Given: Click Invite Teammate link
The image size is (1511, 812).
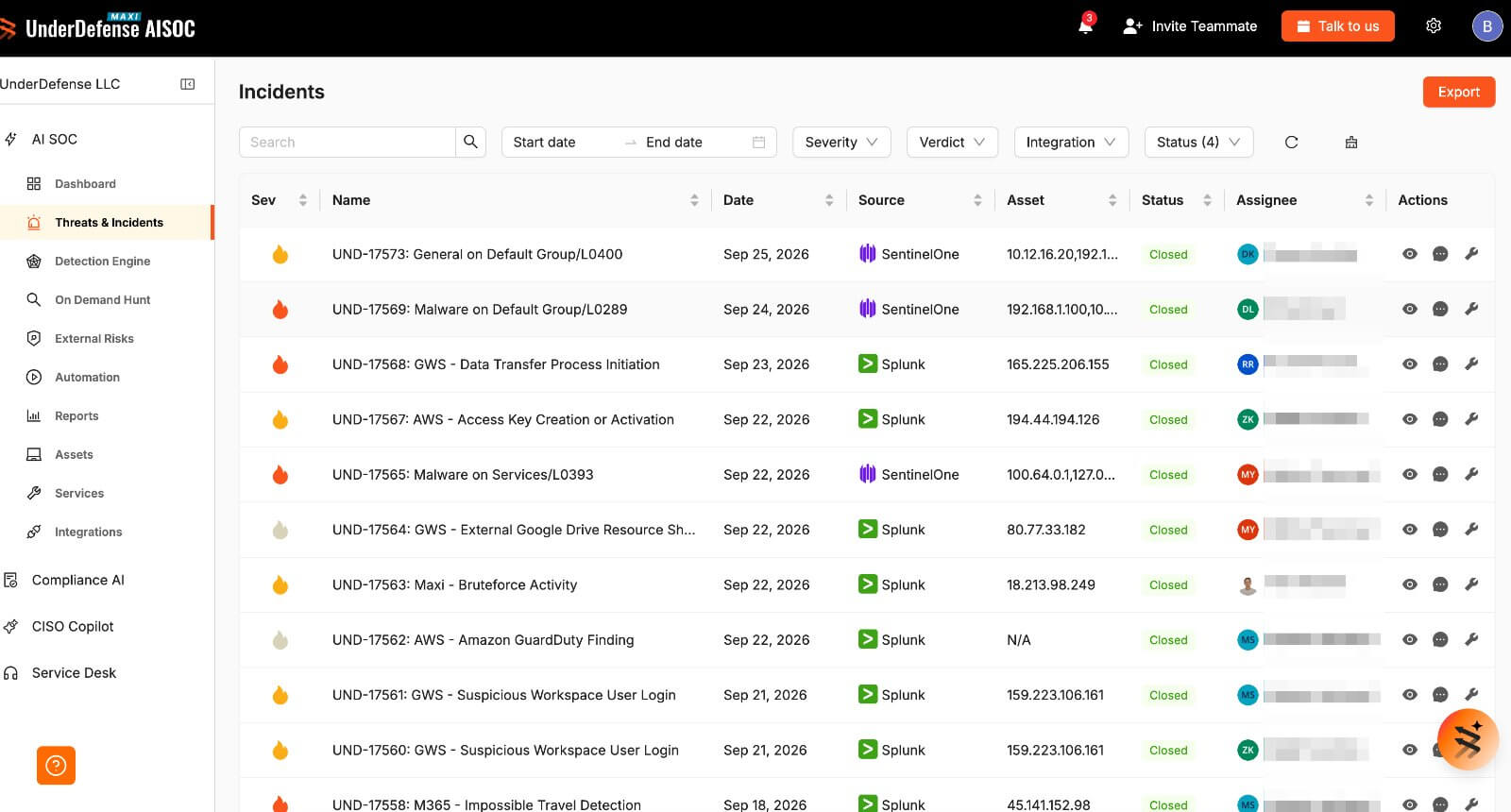Looking at the screenshot, I should tap(1190, 26).
